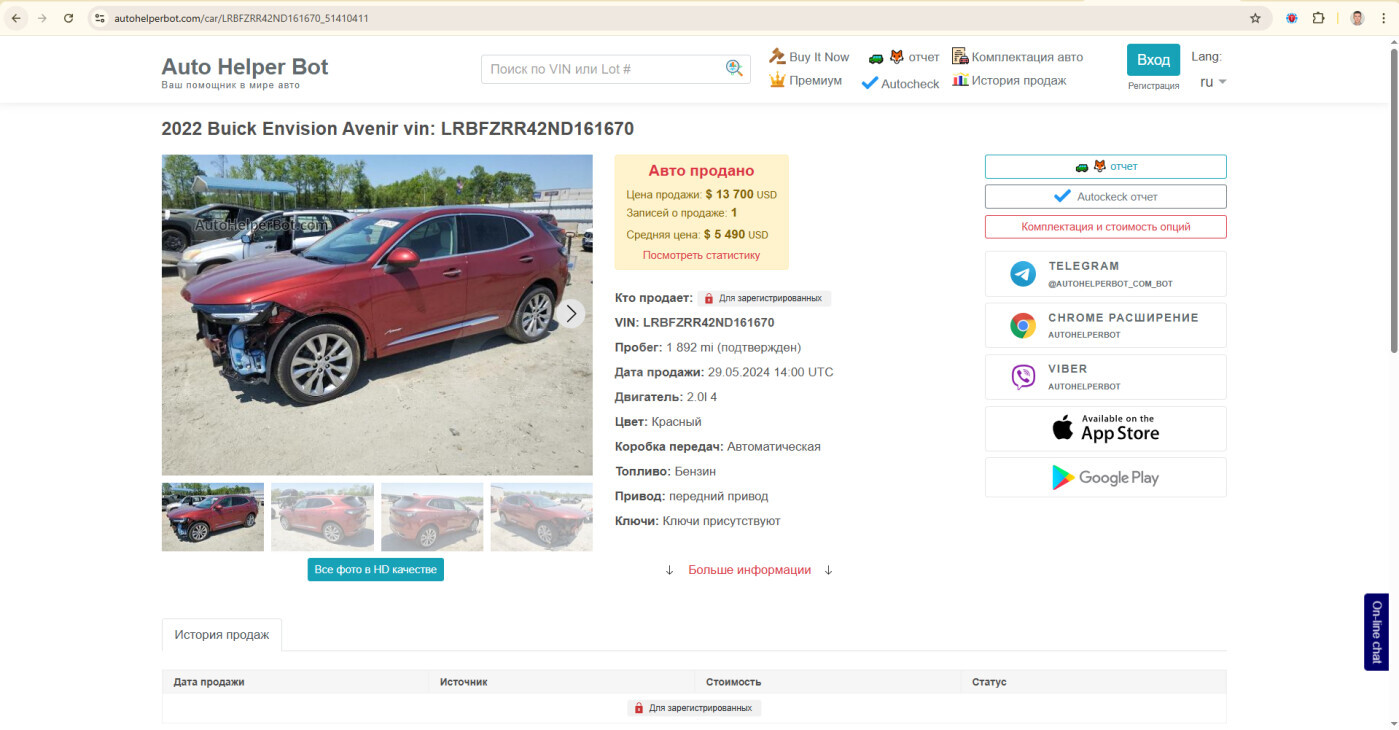Image resolution: width=1399 pixels, height=730 pixels.
Task: Select the fourth car photo thumbnail
Action: [x=541, y=517]
